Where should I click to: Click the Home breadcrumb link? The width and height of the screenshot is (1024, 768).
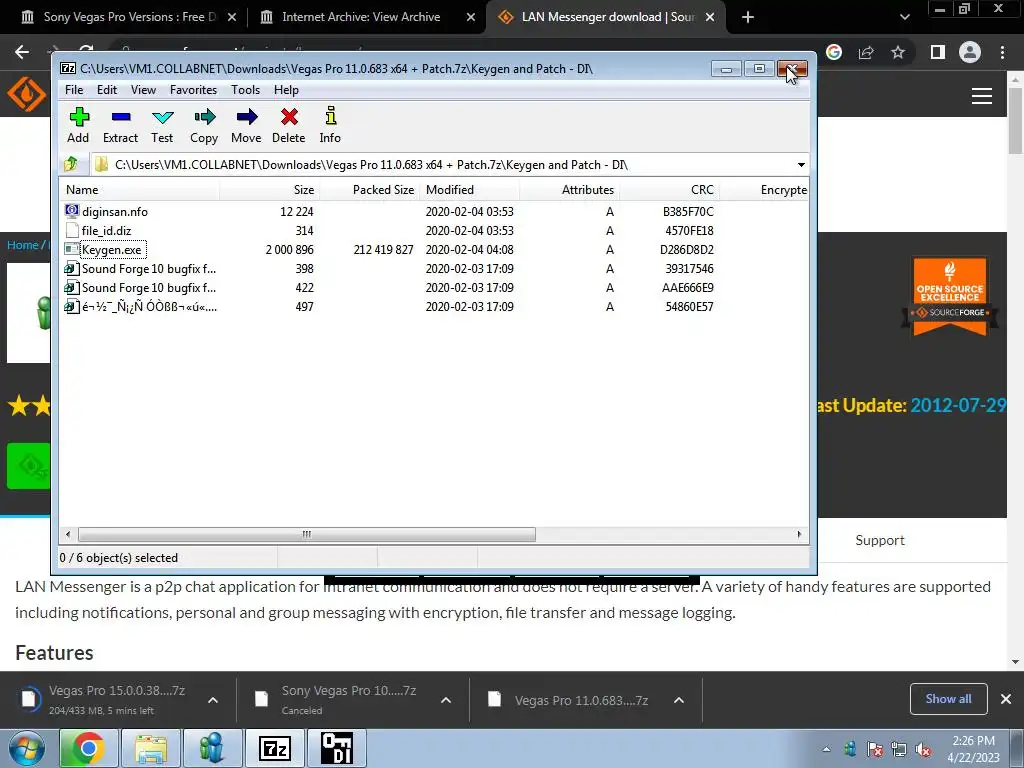[x=23, y=245]
